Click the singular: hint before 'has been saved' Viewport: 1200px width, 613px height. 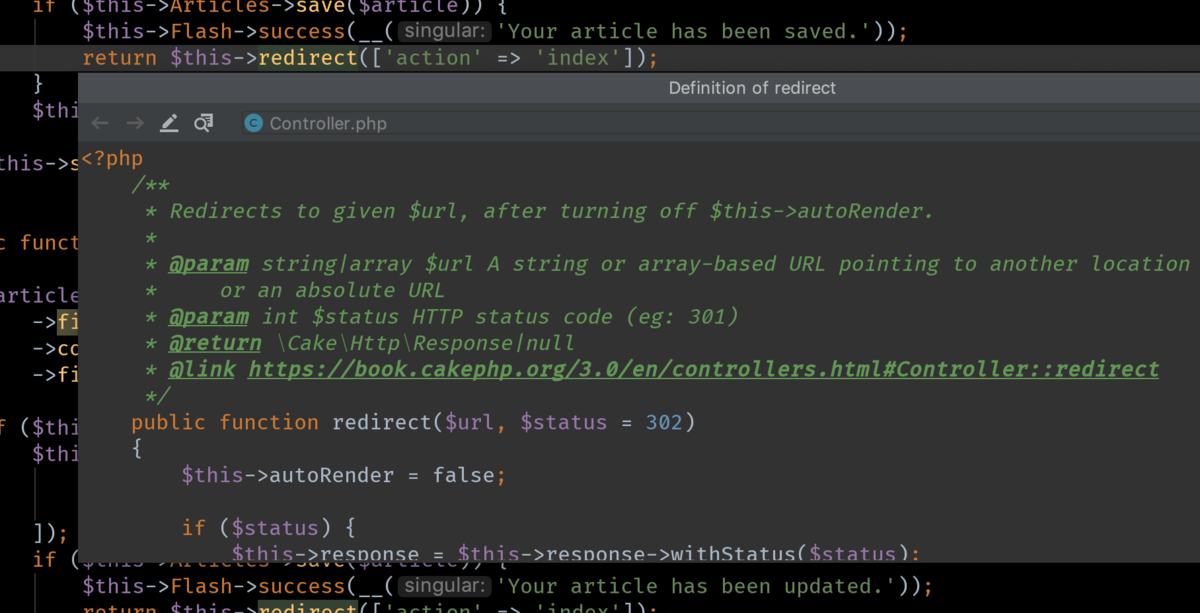point(444,32)
